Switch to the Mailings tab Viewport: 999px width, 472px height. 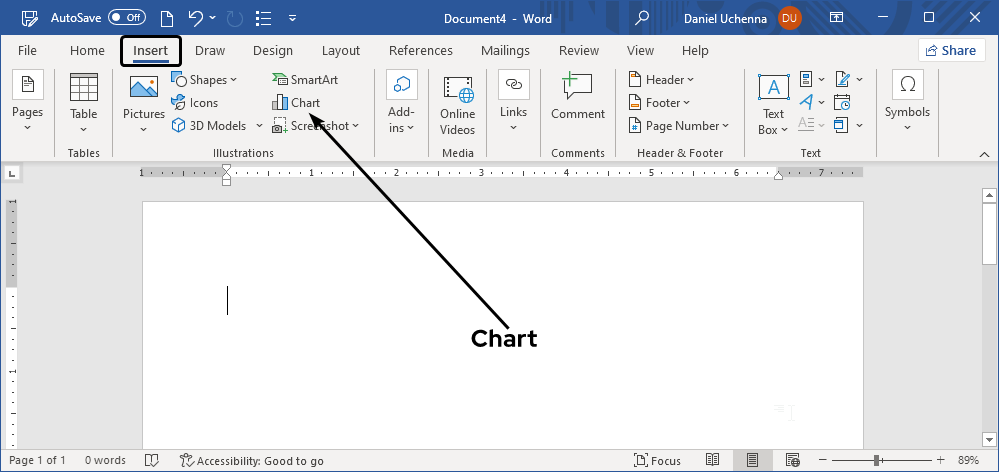pos(505,50)
